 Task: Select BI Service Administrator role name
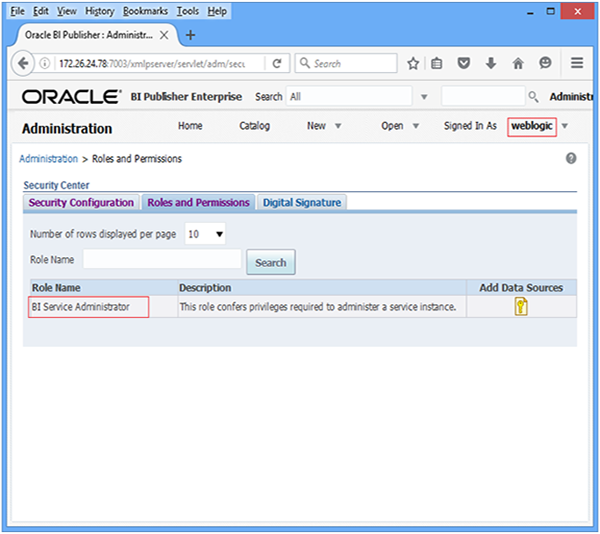(x=81, y=307)
